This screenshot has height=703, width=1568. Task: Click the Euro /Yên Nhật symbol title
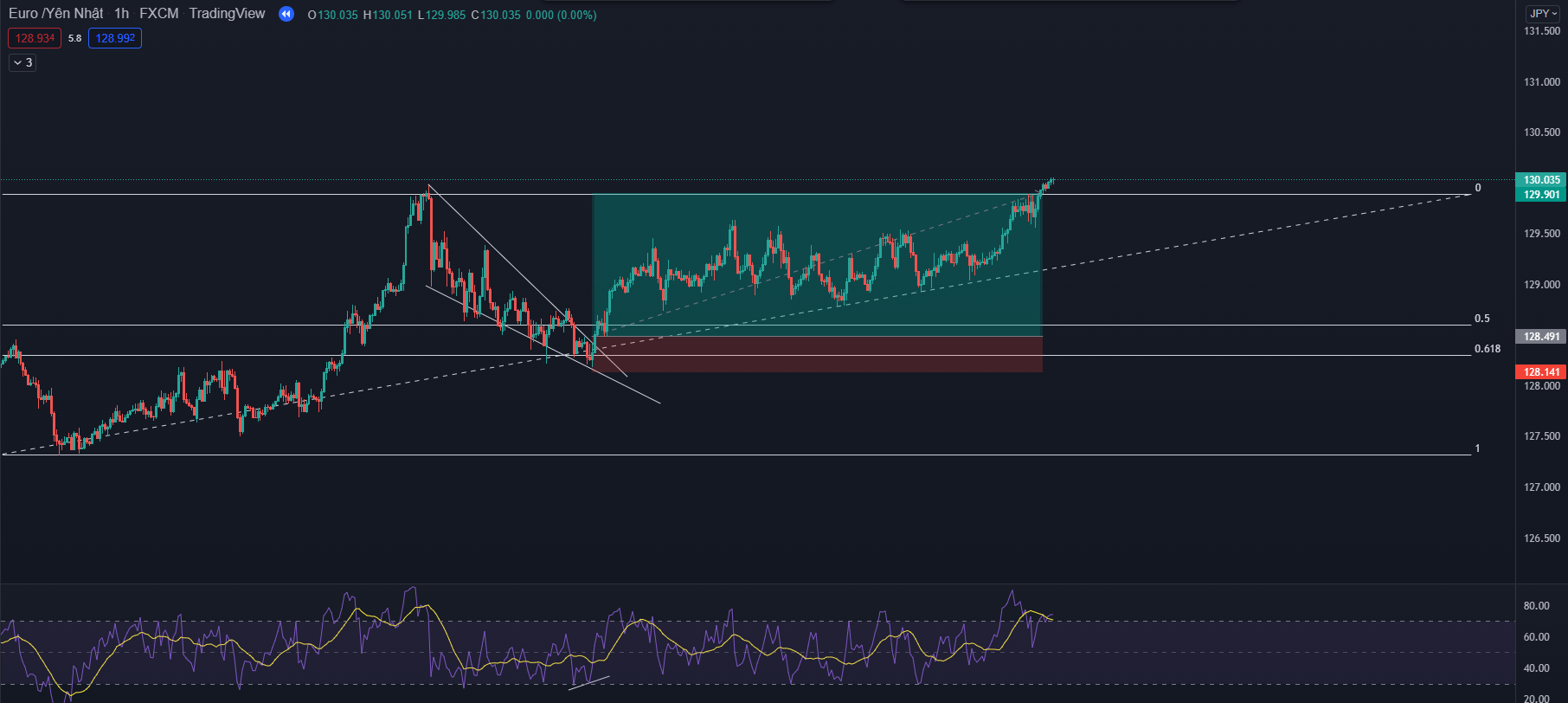(x=55, y=14)
